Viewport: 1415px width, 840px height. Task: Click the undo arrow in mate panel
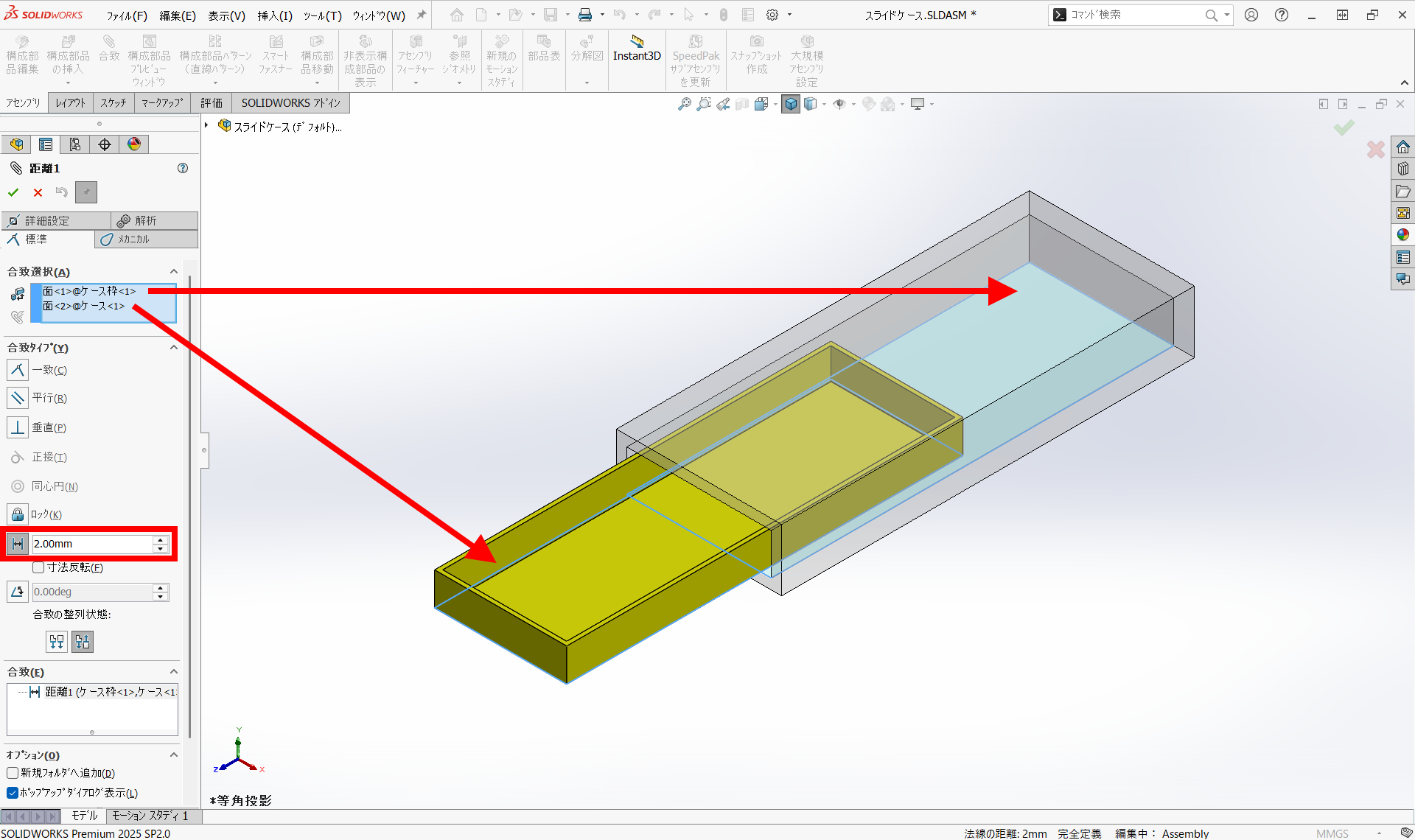tap(62, 192)
